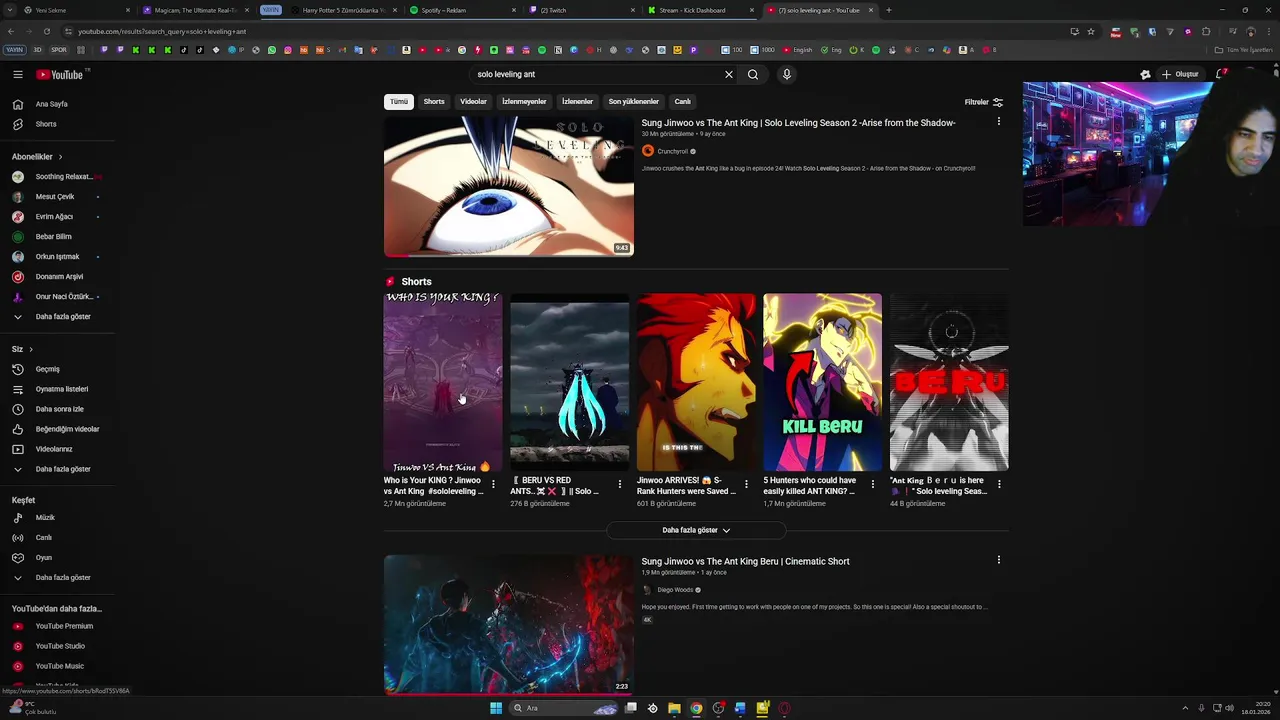
Task: Open options for 'Who is Your KING' short
Action: click(493, 484)
